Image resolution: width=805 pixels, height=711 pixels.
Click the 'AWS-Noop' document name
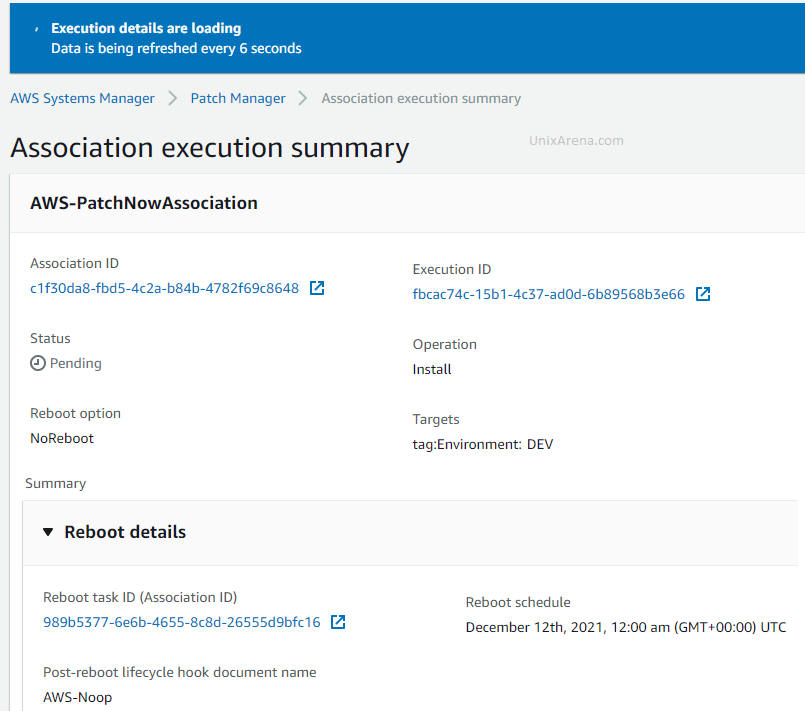78,697
